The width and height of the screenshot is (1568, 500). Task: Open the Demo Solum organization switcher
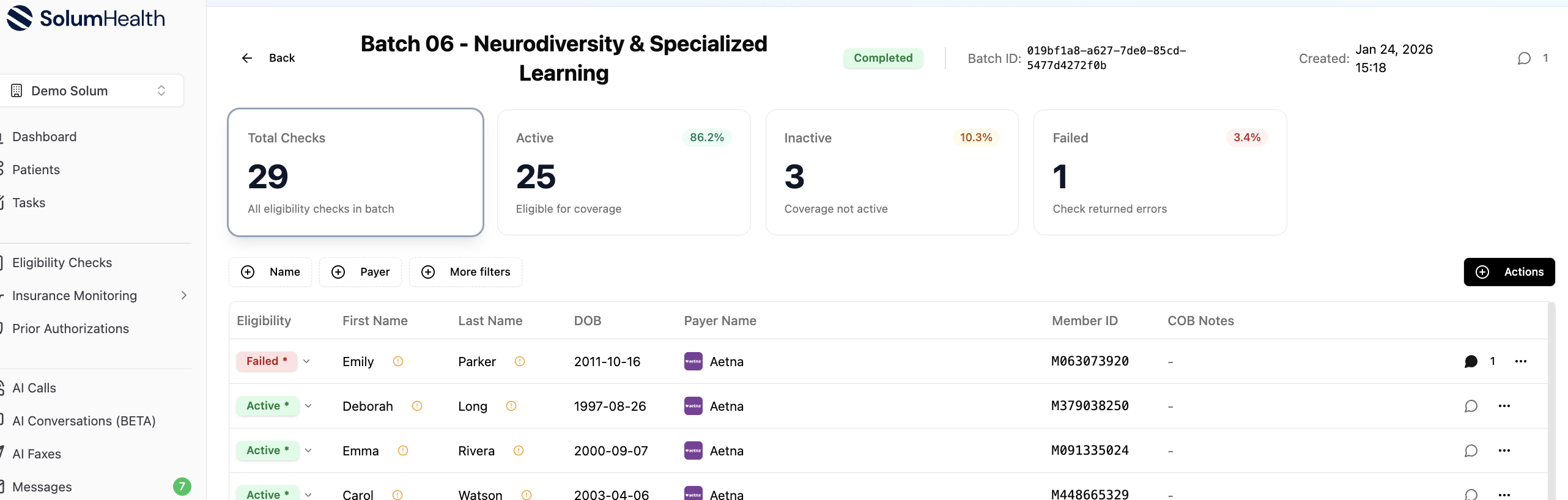pyautogui.click(x=91, y=90)
